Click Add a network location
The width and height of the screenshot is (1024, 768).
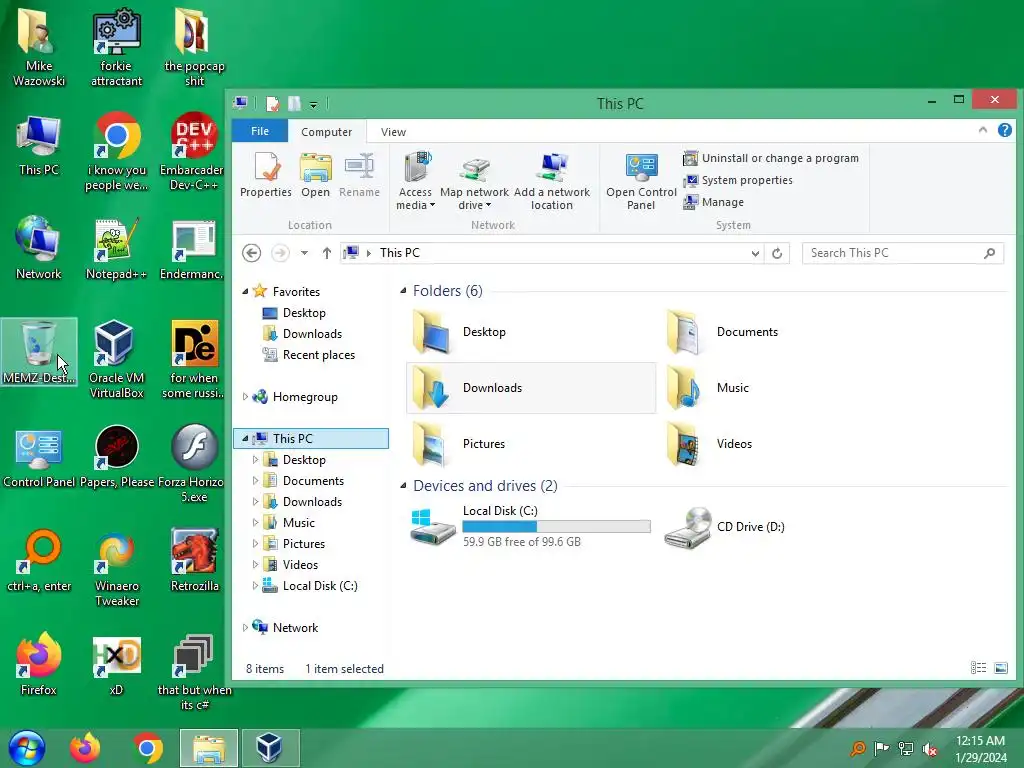(552, 181)
